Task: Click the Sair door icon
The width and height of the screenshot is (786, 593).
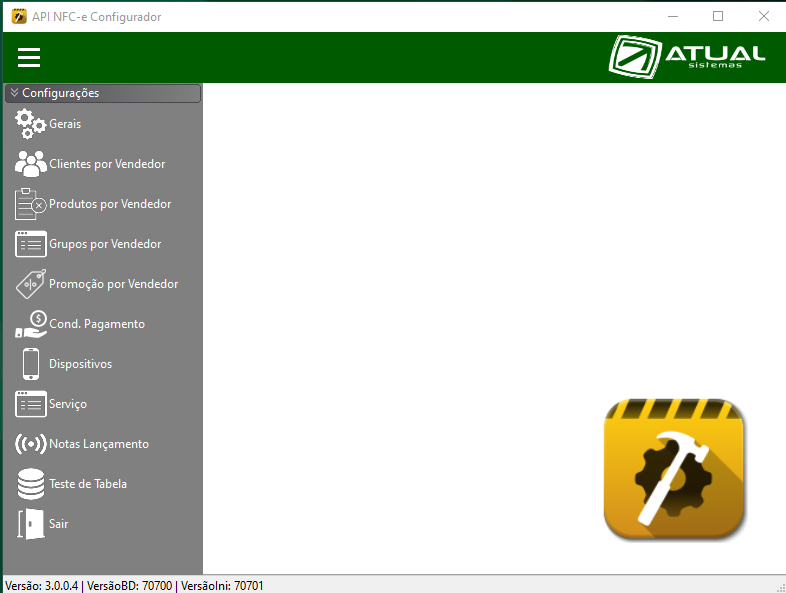Action: pos(31,524)
